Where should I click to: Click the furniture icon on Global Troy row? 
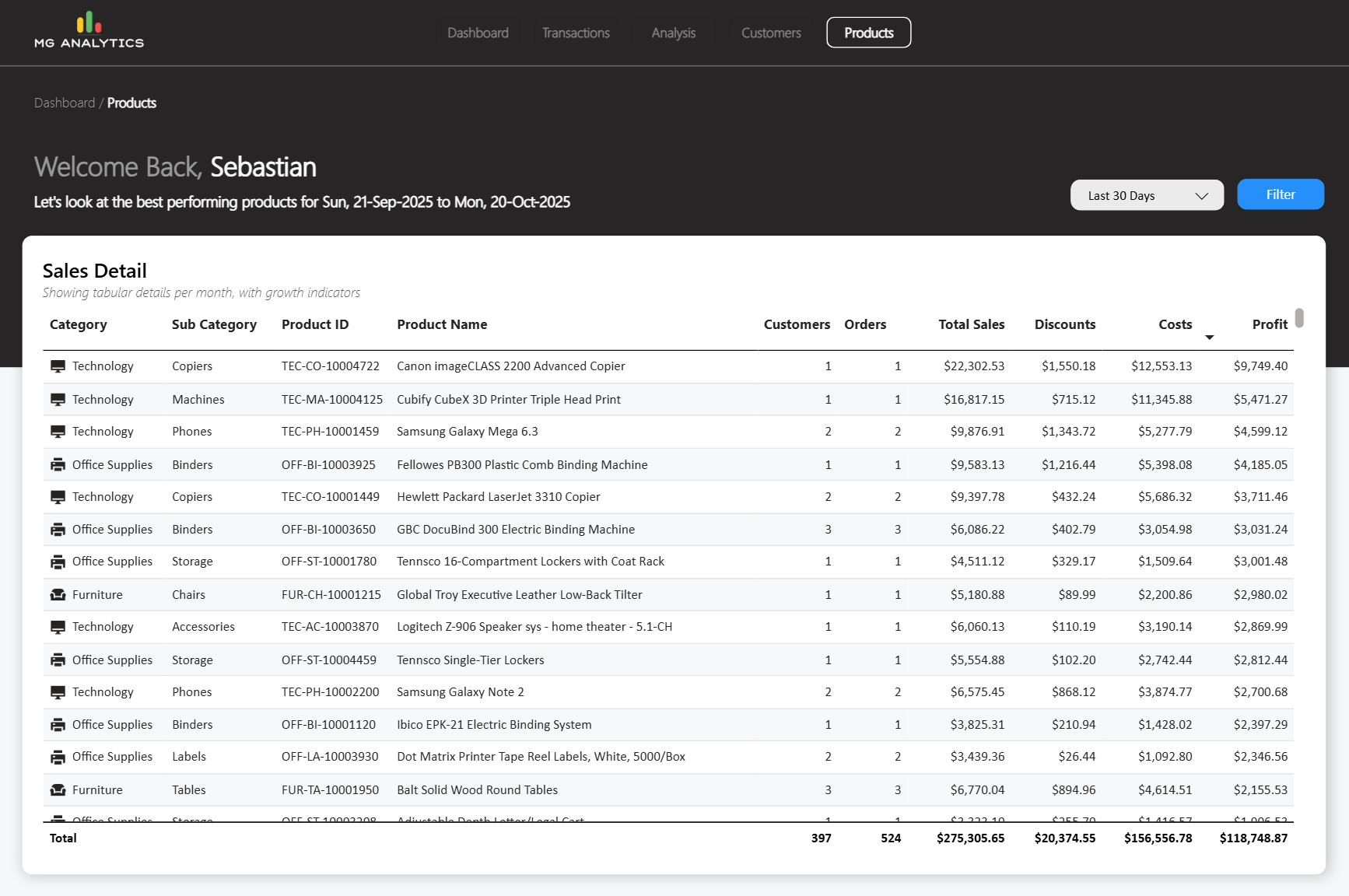[x=58, y=595]
